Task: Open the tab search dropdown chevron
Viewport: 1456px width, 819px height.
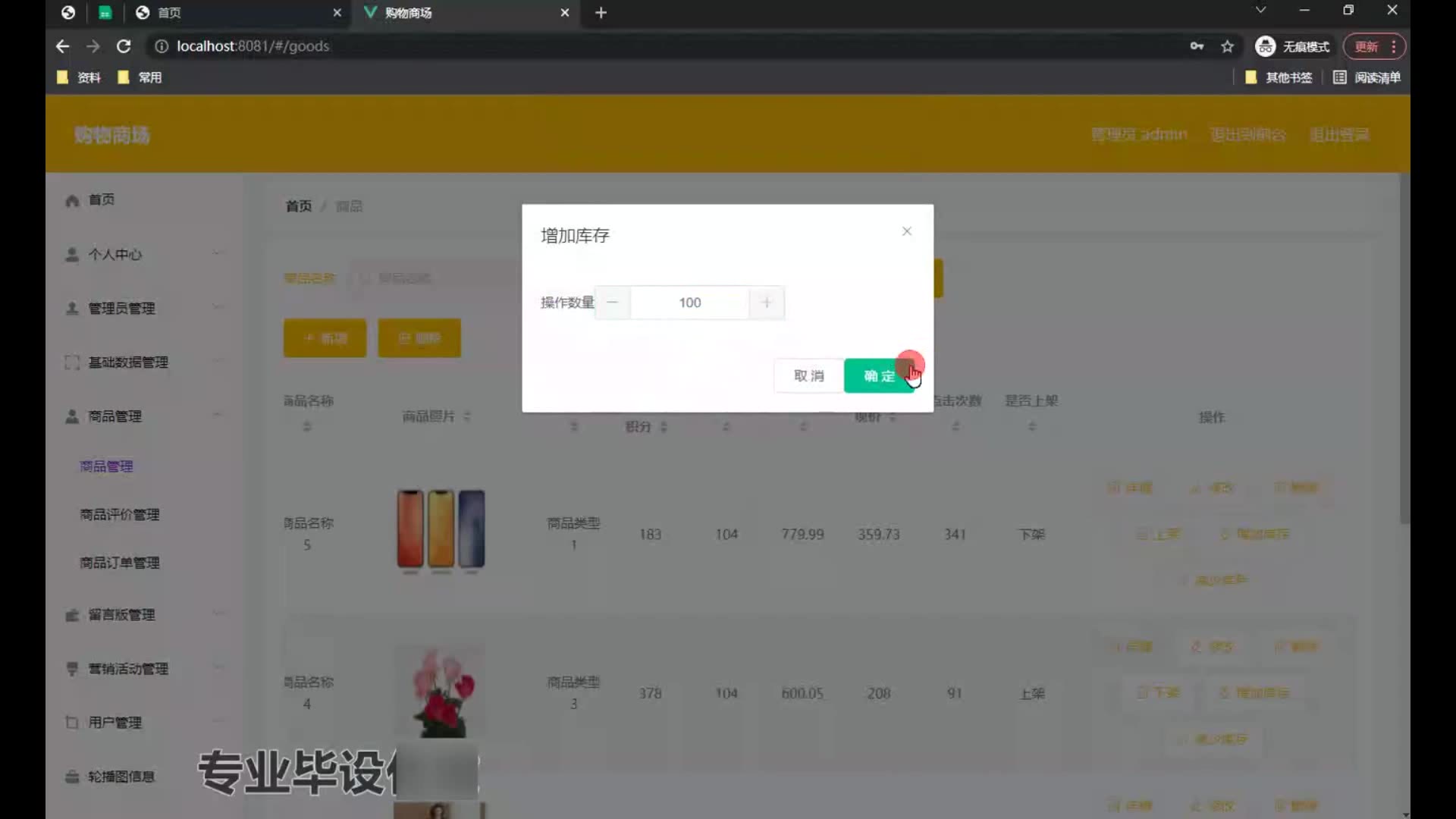Action: click(x=1260, y=10)
